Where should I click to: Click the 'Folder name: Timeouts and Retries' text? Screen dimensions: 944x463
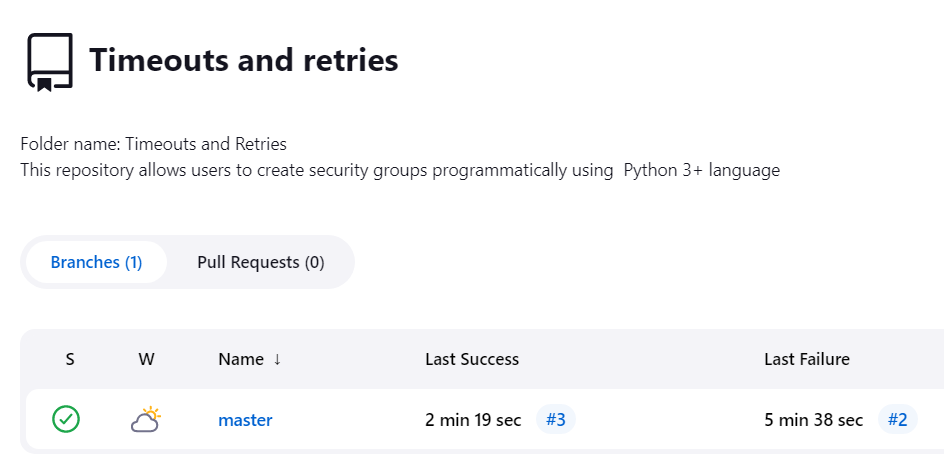point(153,144)
